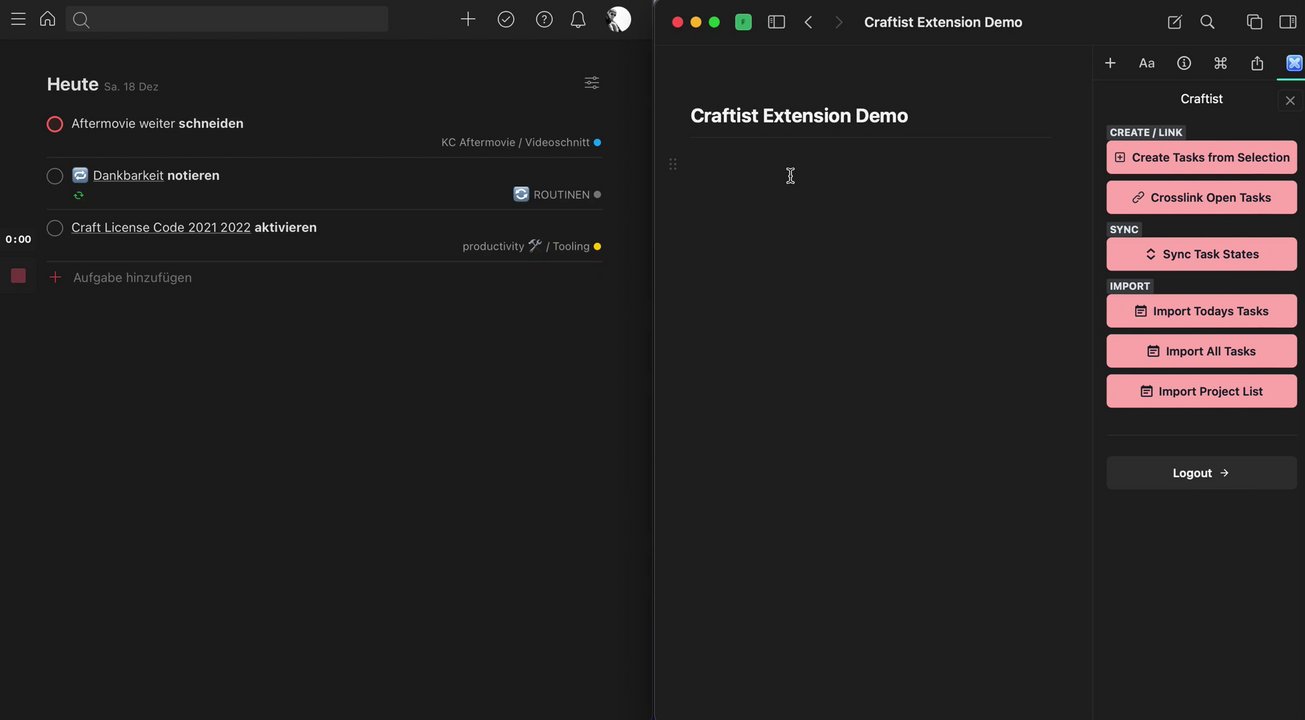This screenshot has width=1305, height=720.
Task: Open new document compose icon
Action: pyautogui.click(x=1174, y=22)
